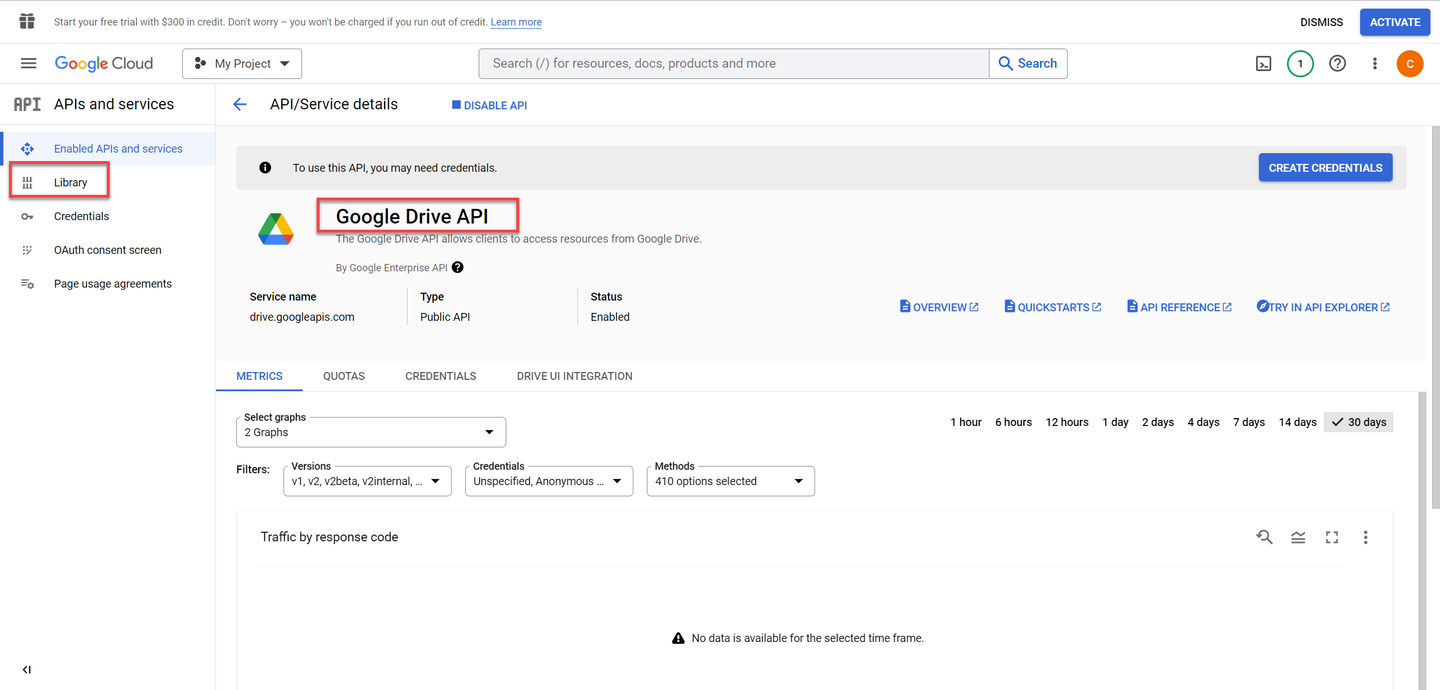Viewport: 1440px width, 690px height.
Task: Click the search magnifier reset zoom chart icon
Action: tap(1265, 537)
